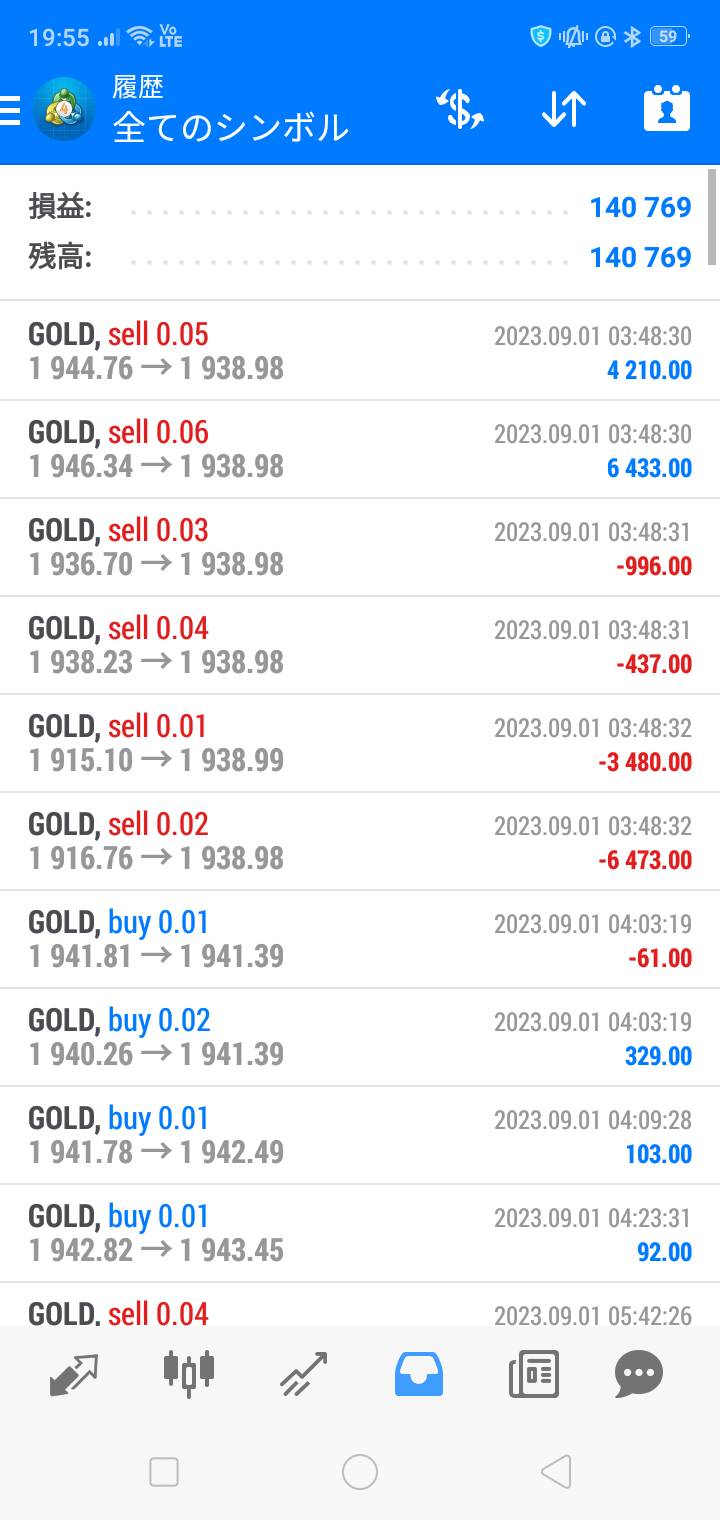Go to the Quotes tab icon
Screen dimensions: 720x1520
pos(74,1374)
